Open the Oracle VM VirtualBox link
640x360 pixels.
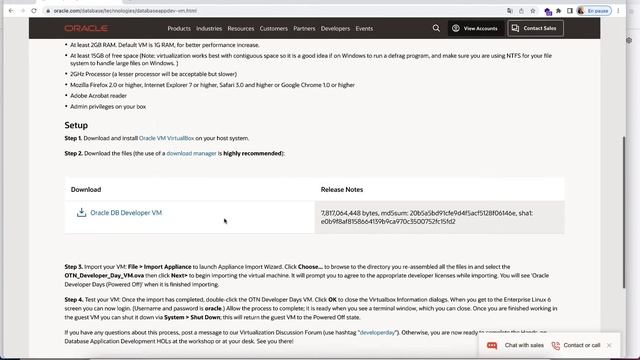coord(166,138)
